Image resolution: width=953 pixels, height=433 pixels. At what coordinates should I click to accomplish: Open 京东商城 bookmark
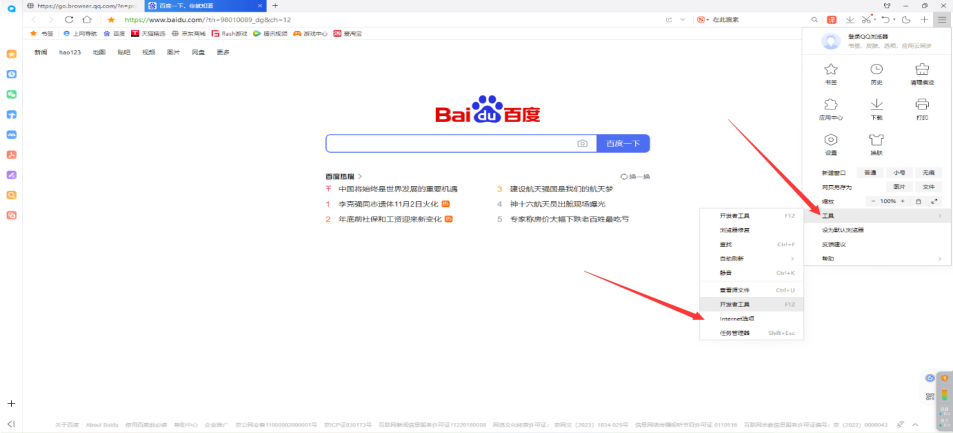click(x=188, y=34)
